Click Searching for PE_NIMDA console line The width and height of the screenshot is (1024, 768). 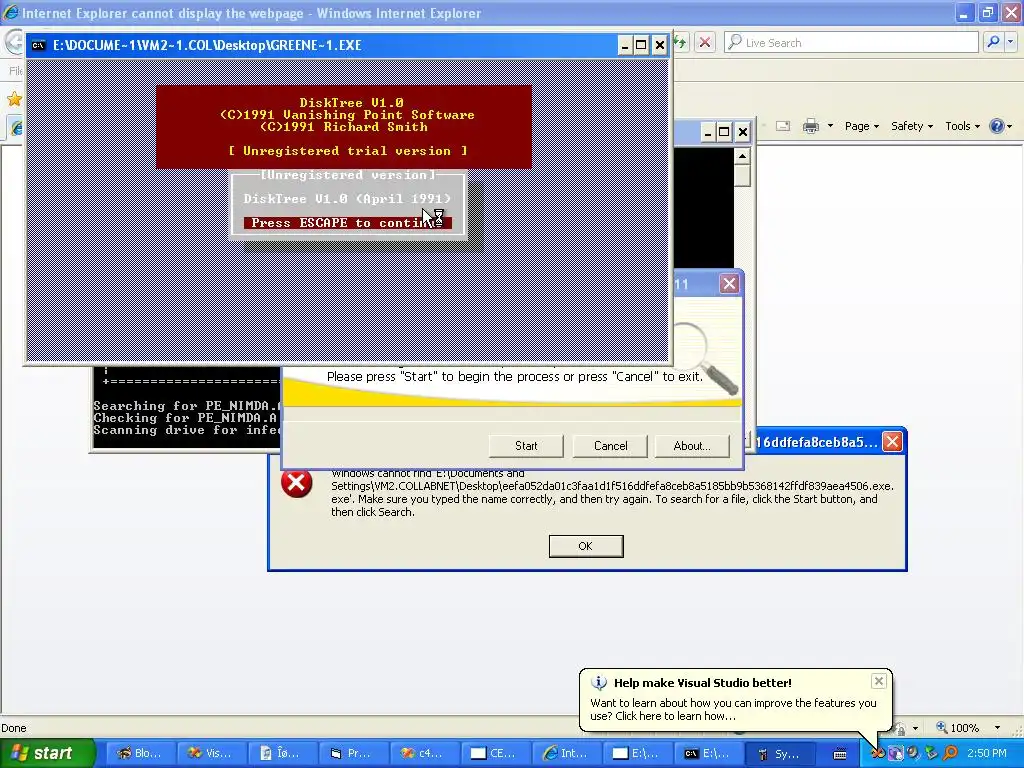pos(187,406)
